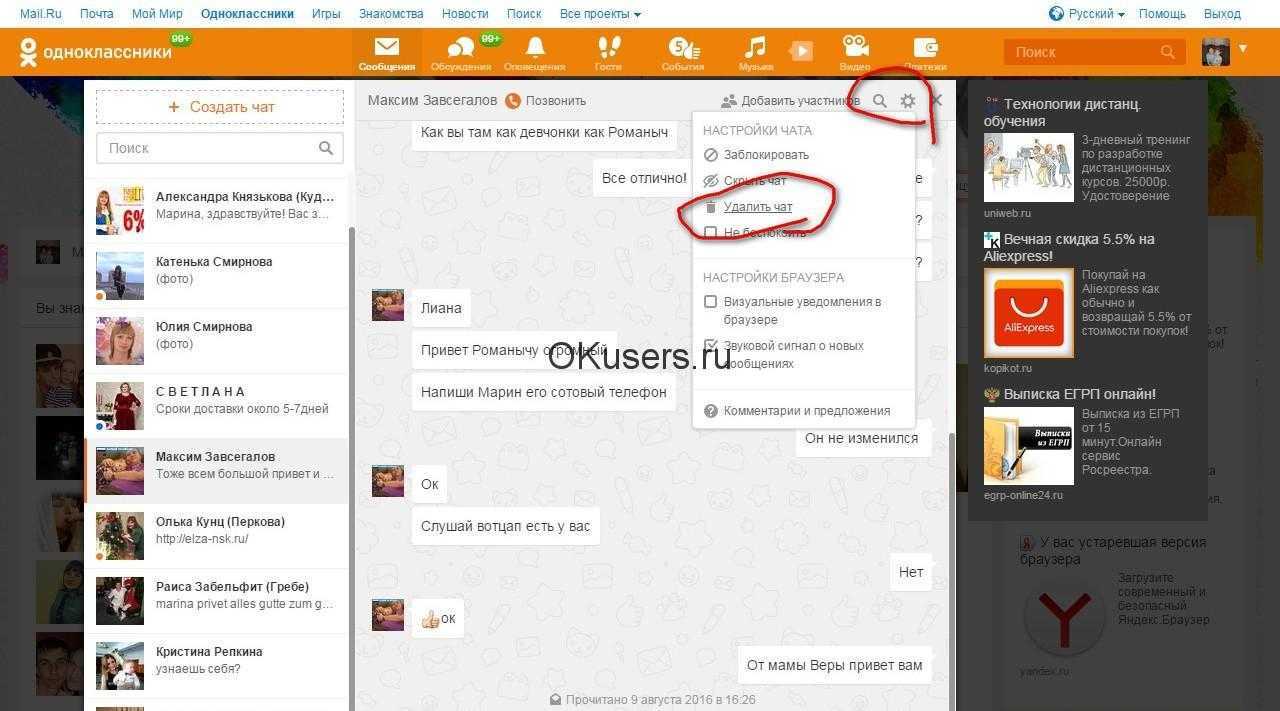Click the chat settings gear icon
The image size is (1280, 711).
pos(908,100)
